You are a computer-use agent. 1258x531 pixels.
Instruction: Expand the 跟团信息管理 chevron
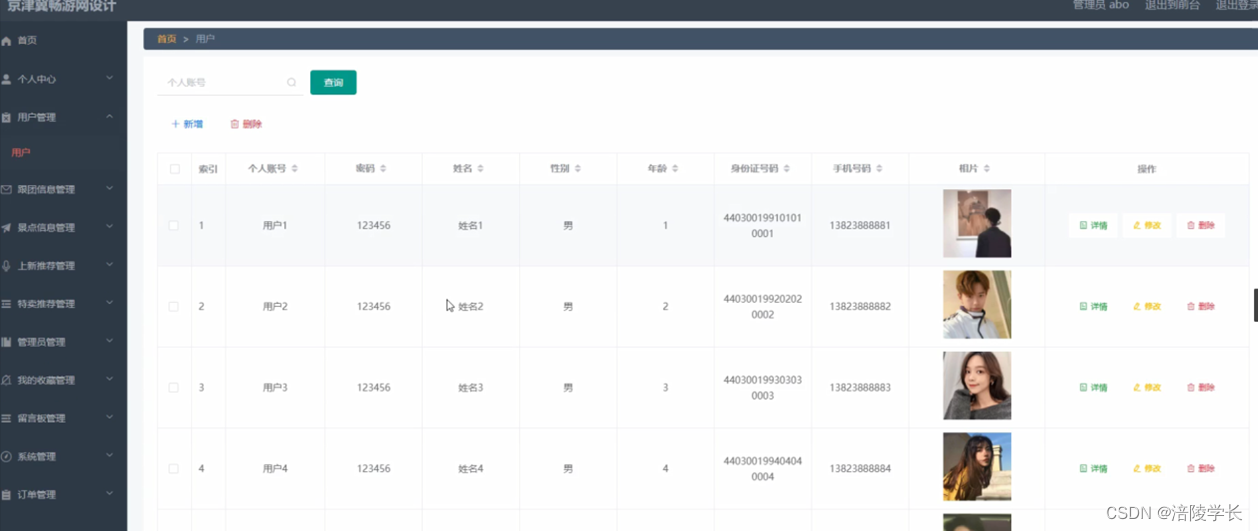pos(110,188)
